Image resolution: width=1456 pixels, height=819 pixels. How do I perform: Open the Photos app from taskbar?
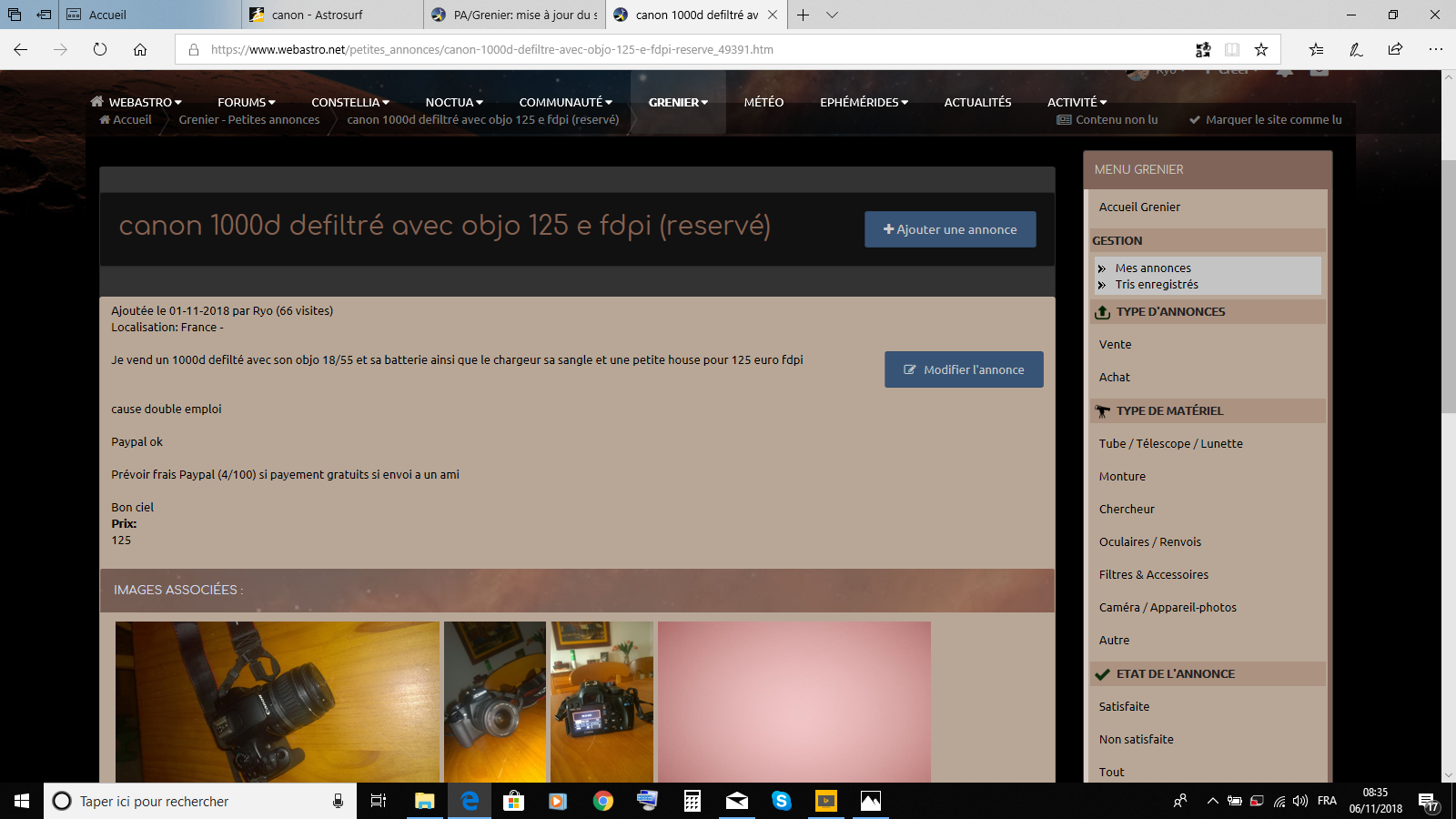coord(871,801)
